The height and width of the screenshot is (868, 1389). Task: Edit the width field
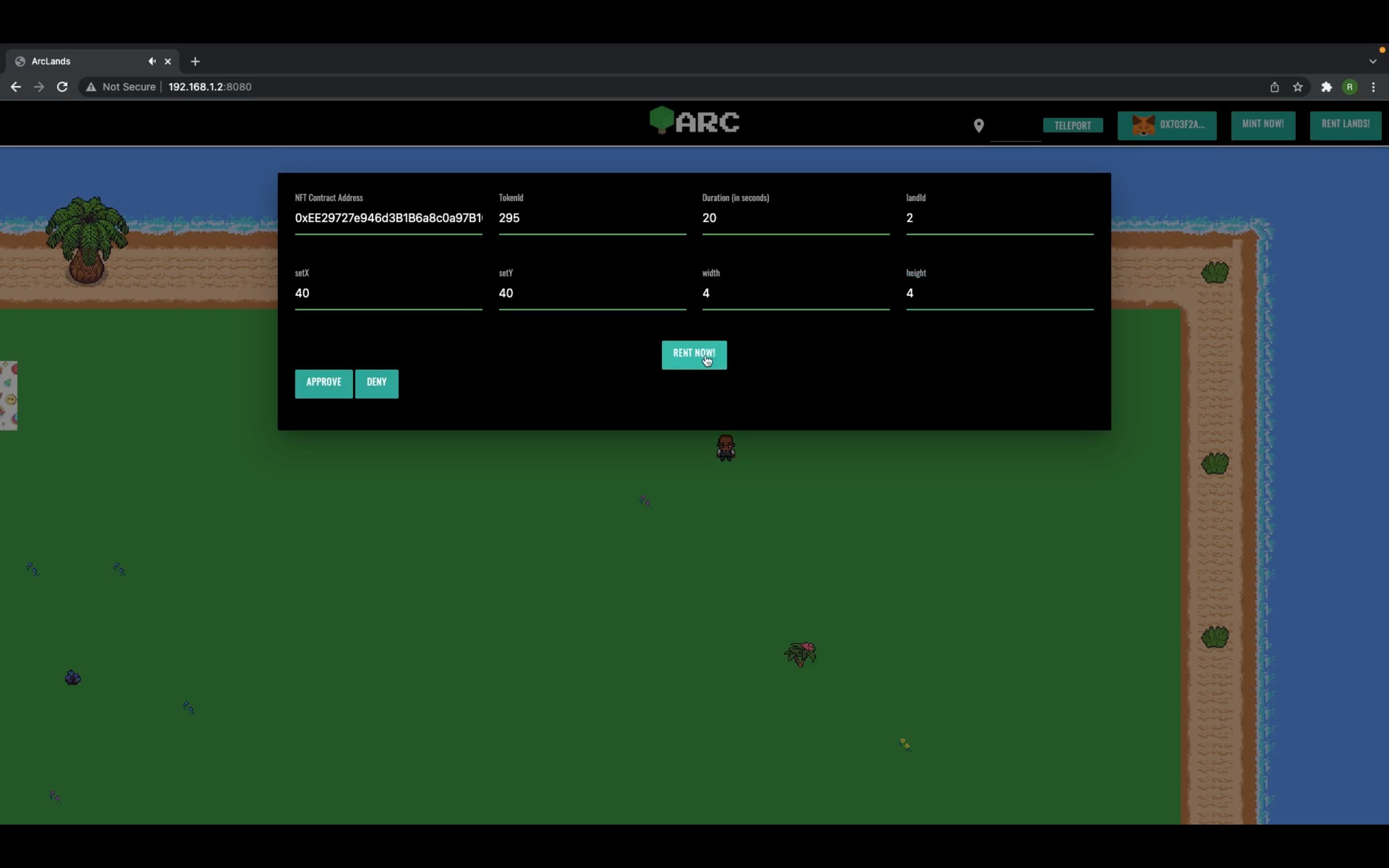795,293
